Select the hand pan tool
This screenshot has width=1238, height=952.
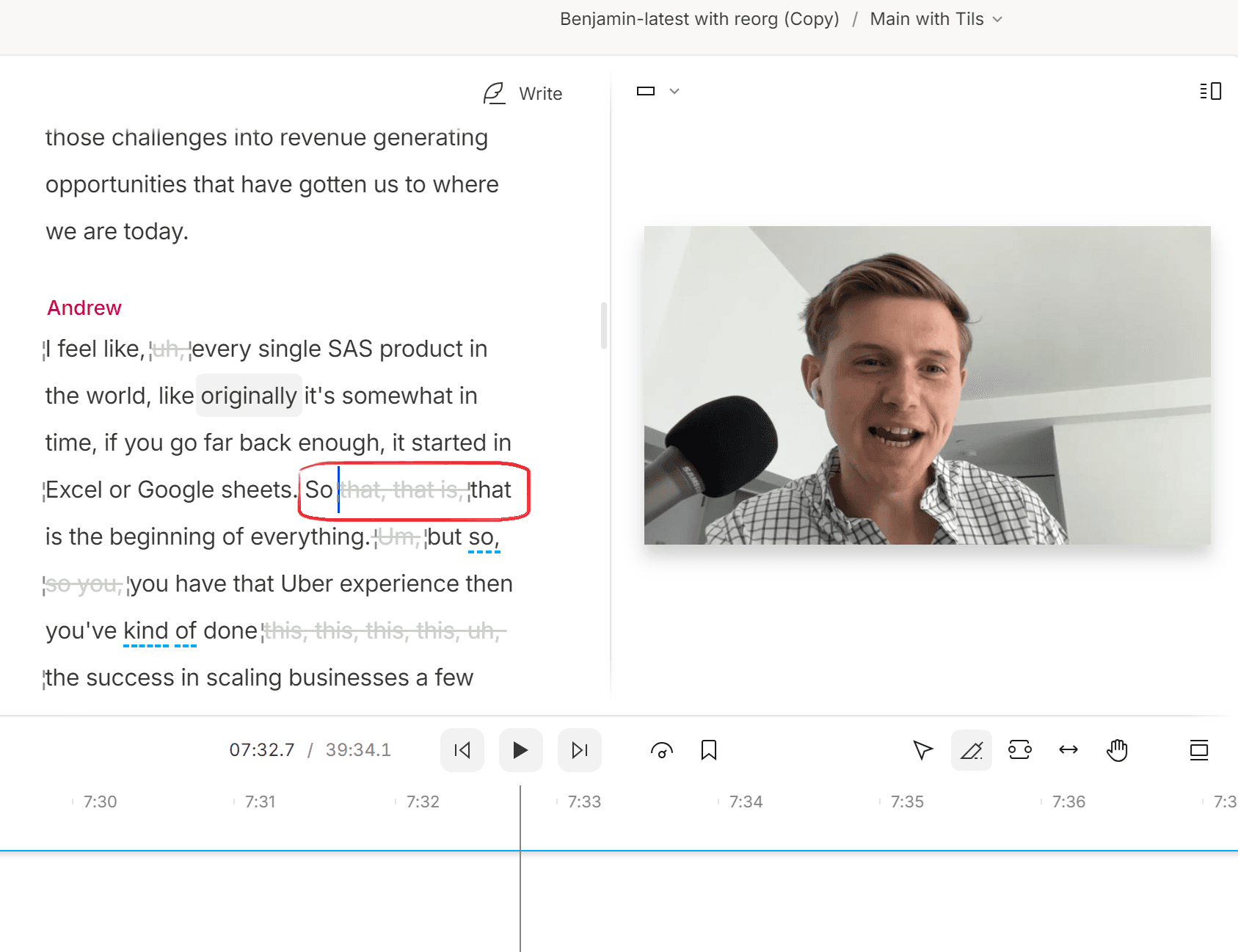coord(1116,749)
